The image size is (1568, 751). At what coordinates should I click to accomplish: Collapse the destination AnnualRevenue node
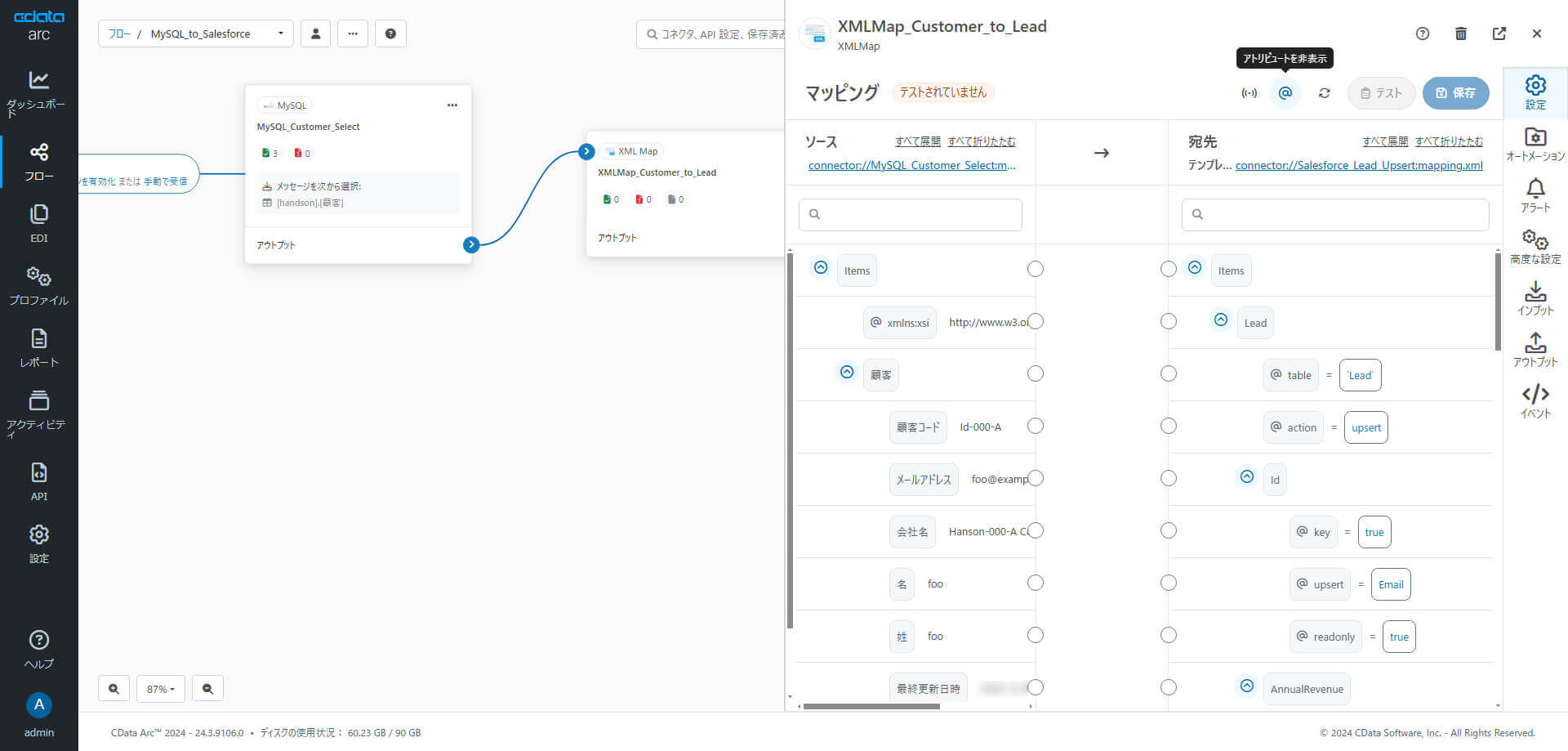point(1247,686)
